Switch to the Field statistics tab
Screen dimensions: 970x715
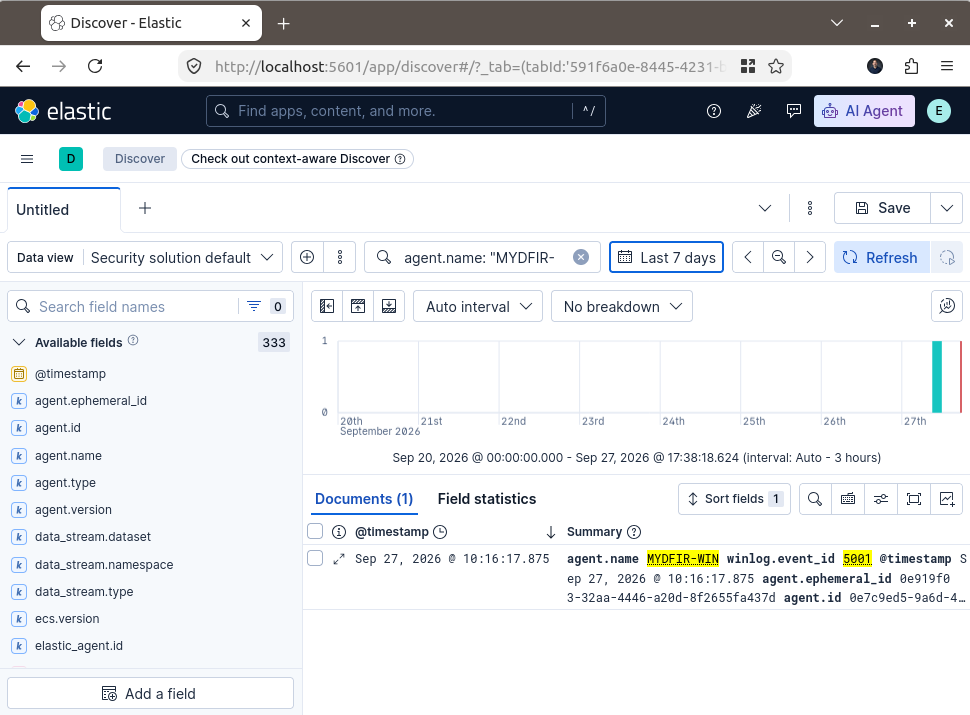coord(487,499)
